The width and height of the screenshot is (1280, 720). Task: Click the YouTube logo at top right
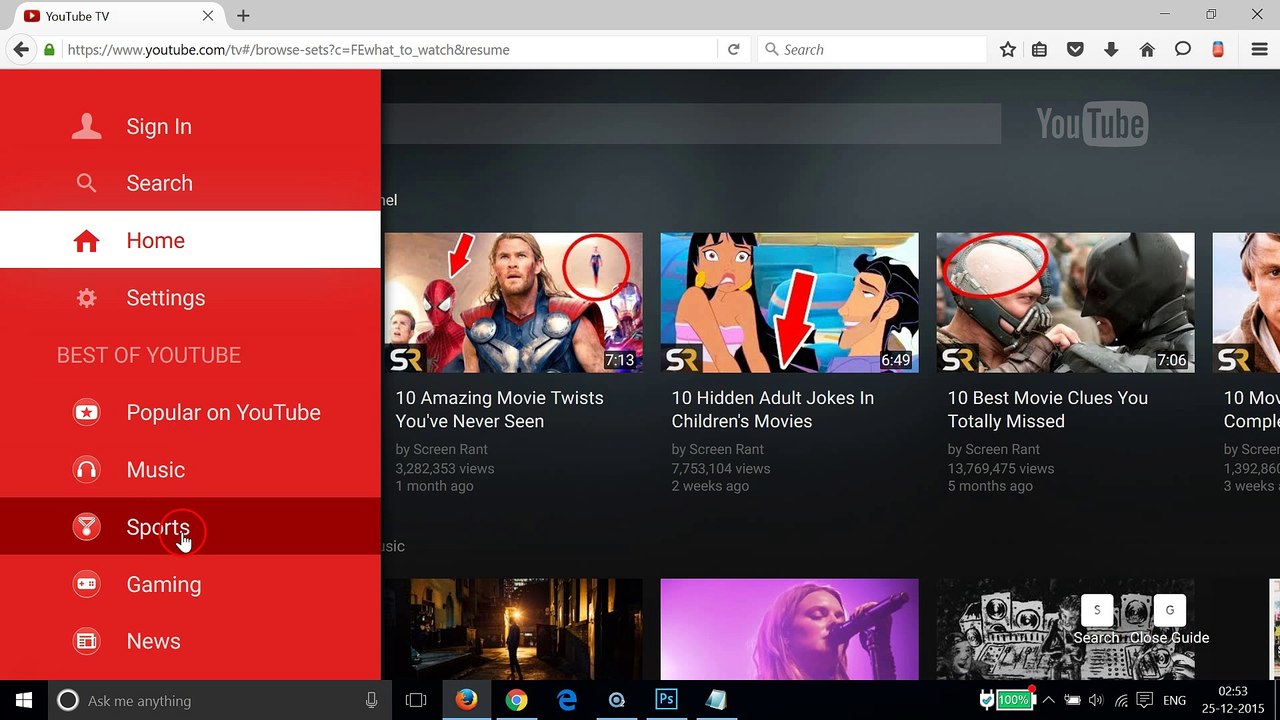1092,124
